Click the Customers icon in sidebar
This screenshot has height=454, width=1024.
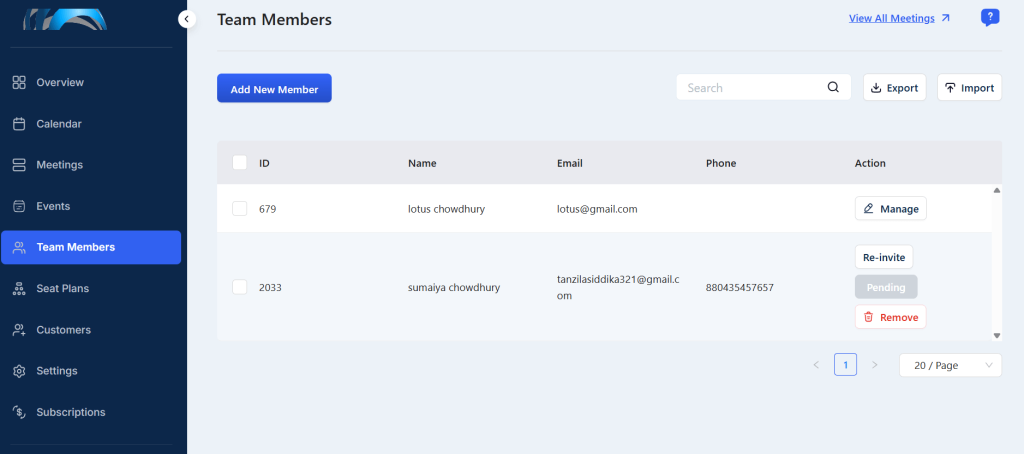coord(19,330)
